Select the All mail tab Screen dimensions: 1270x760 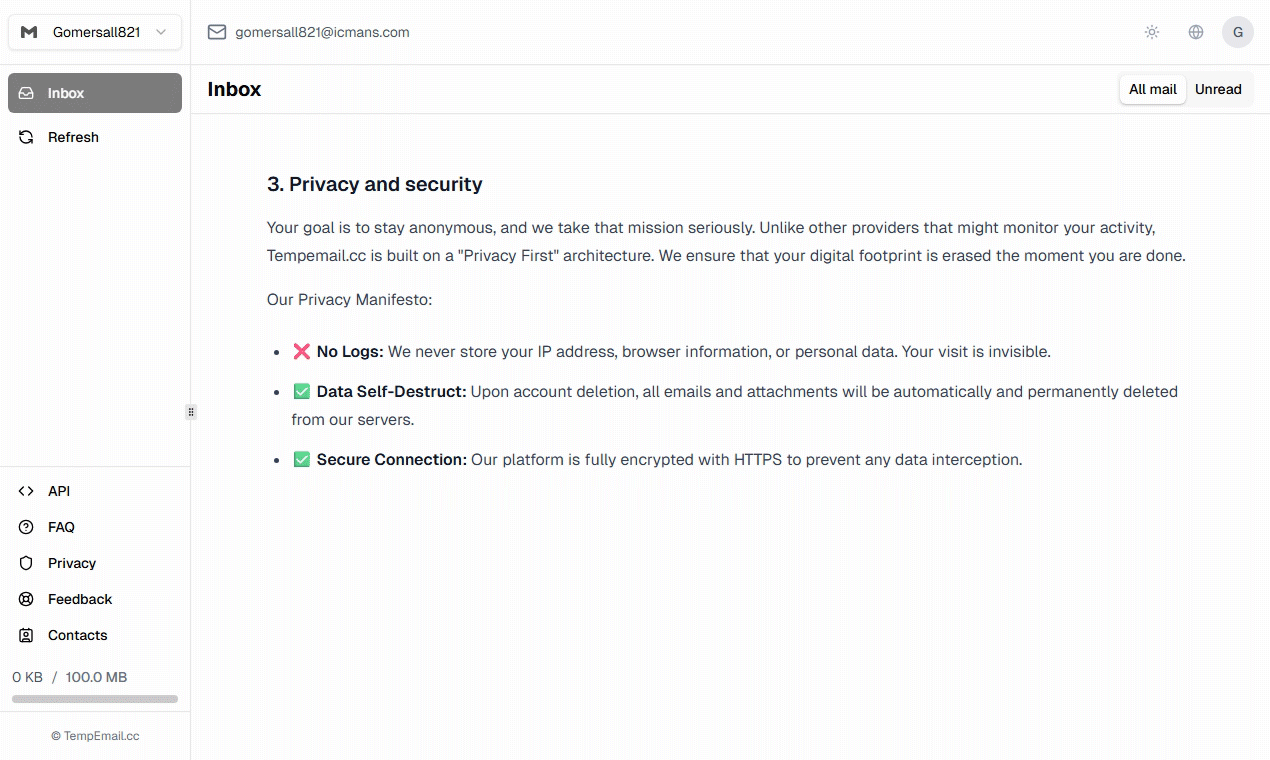coord(1152,89)
